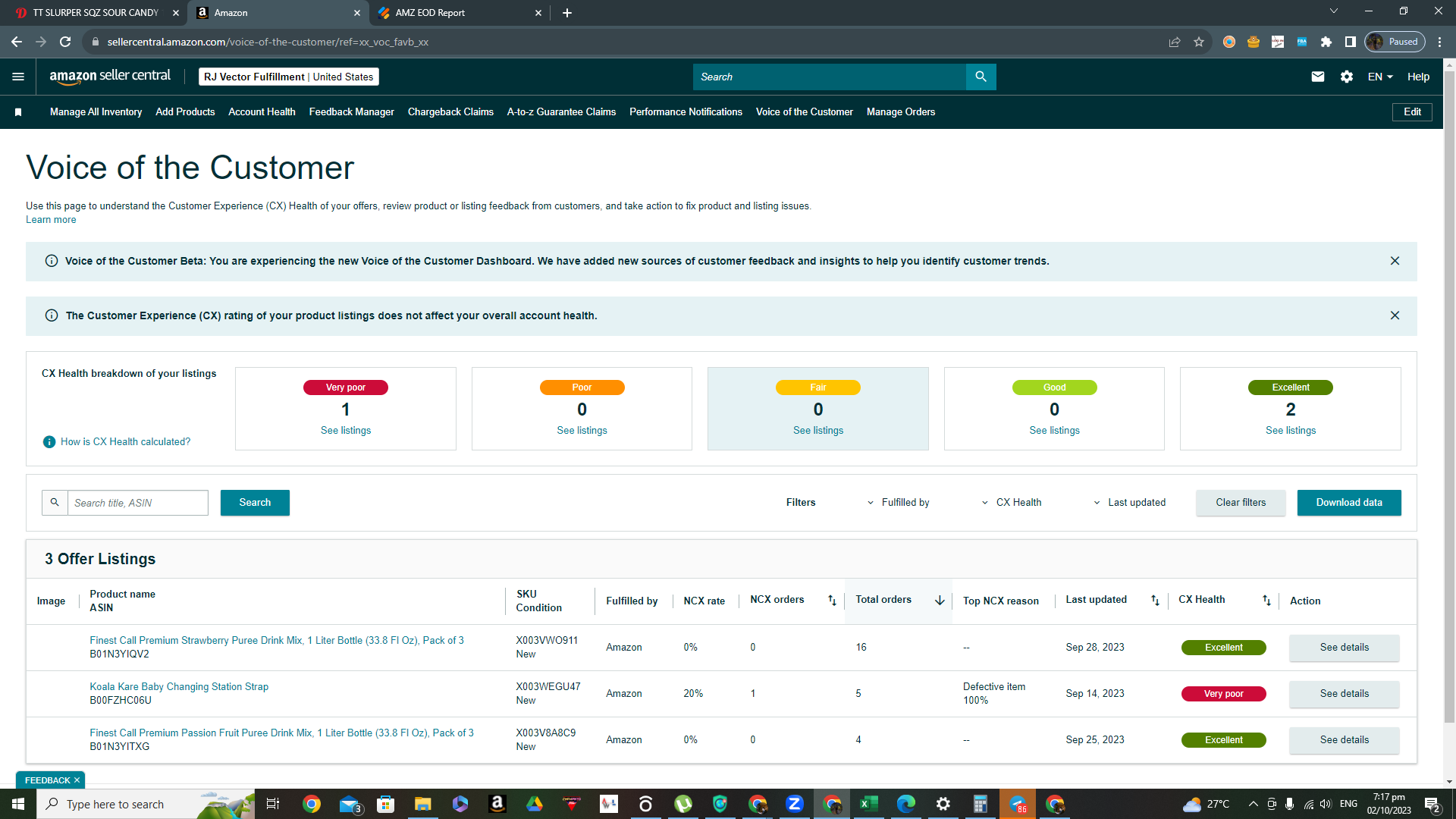Screen dimensions: 1456x819
Task: Open Amazon app in Windows taskbar
Action: pyautogui.click(x=497, y=804)
